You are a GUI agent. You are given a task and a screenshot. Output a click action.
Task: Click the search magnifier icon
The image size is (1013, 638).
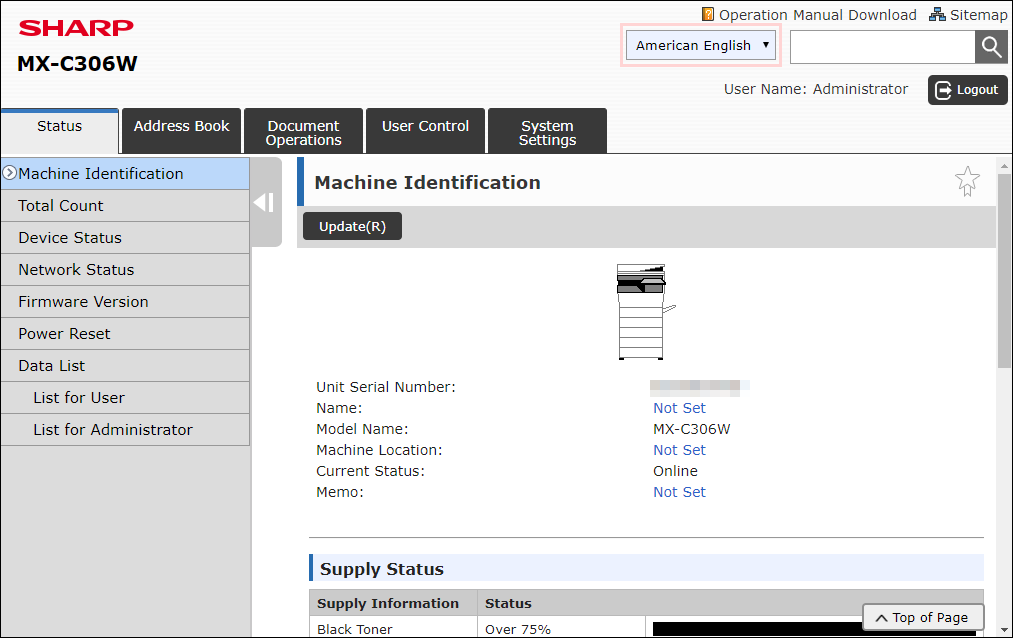pos(991,47)
